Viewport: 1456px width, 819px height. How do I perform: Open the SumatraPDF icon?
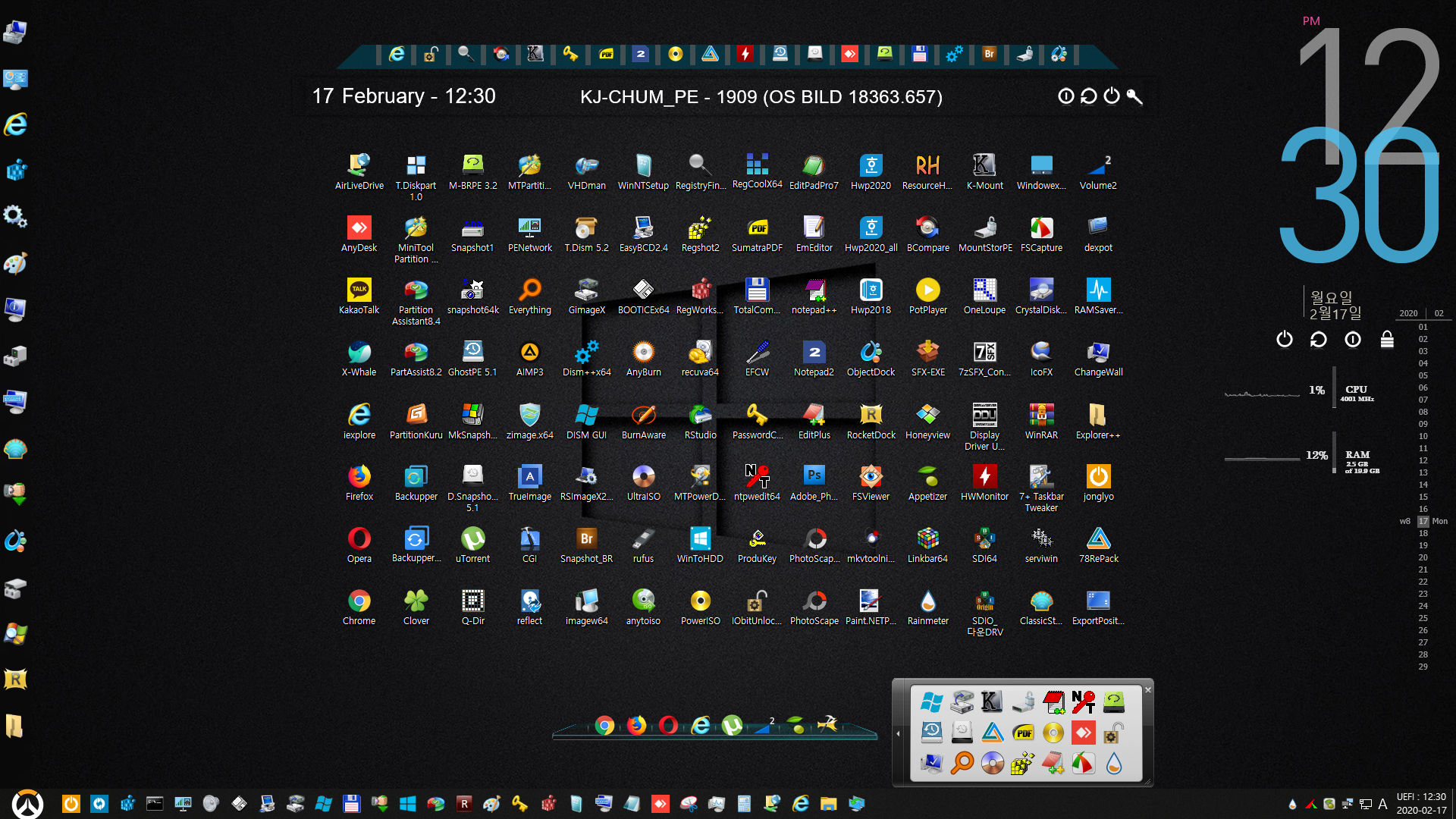pos(757,234)
